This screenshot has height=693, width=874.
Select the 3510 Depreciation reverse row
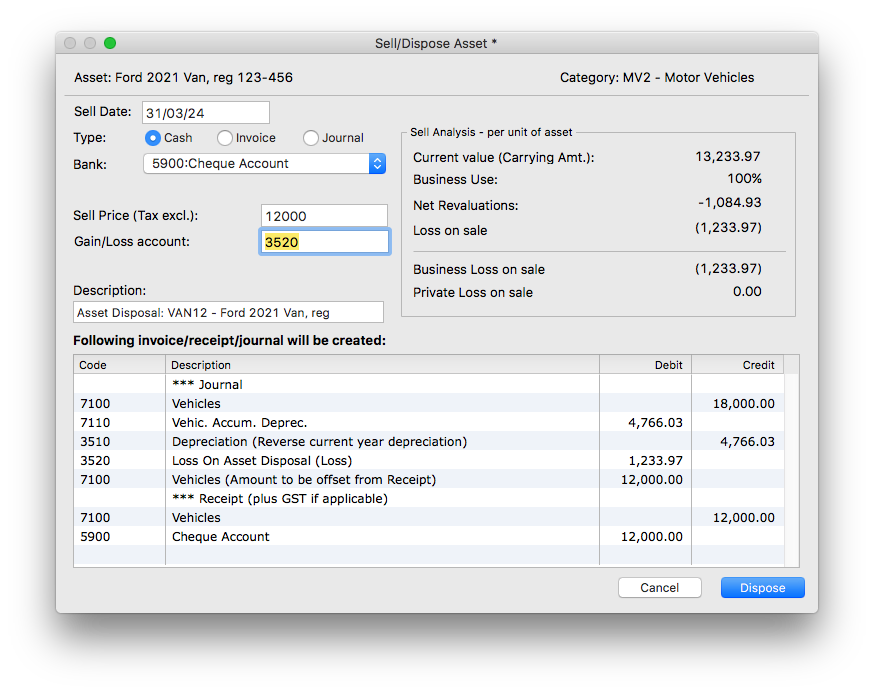click(429, 442)
